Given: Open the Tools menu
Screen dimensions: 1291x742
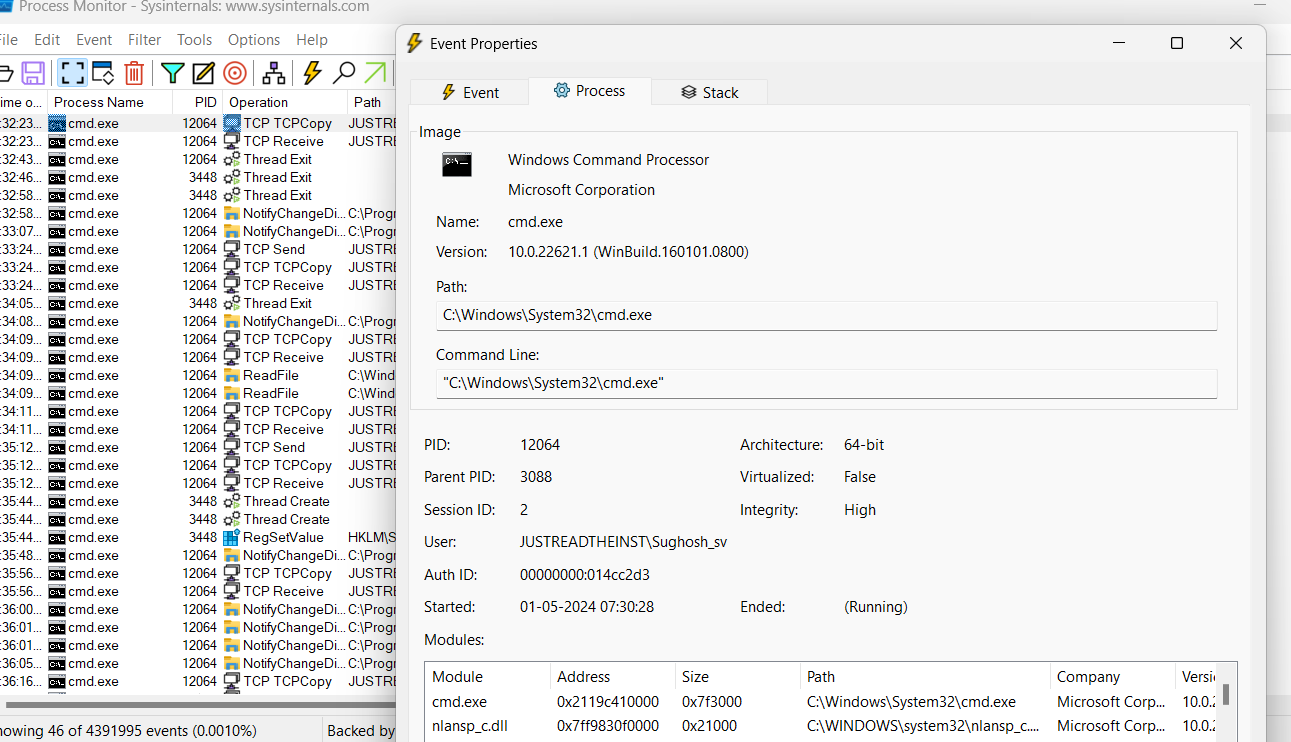Looking at the screenshot, I should coord(195,40).
